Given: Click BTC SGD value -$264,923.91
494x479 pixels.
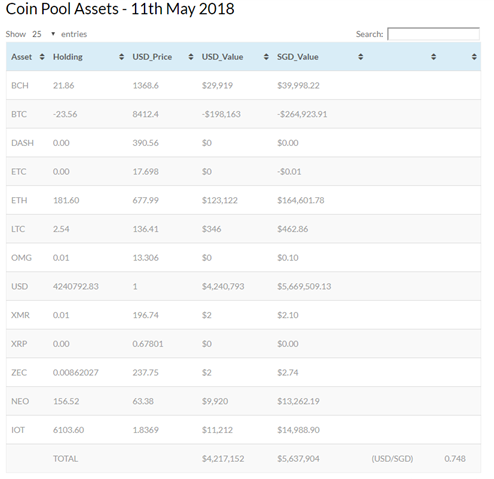Looking at the screenshot, I should pyautogui.click(x=302, y=114).
